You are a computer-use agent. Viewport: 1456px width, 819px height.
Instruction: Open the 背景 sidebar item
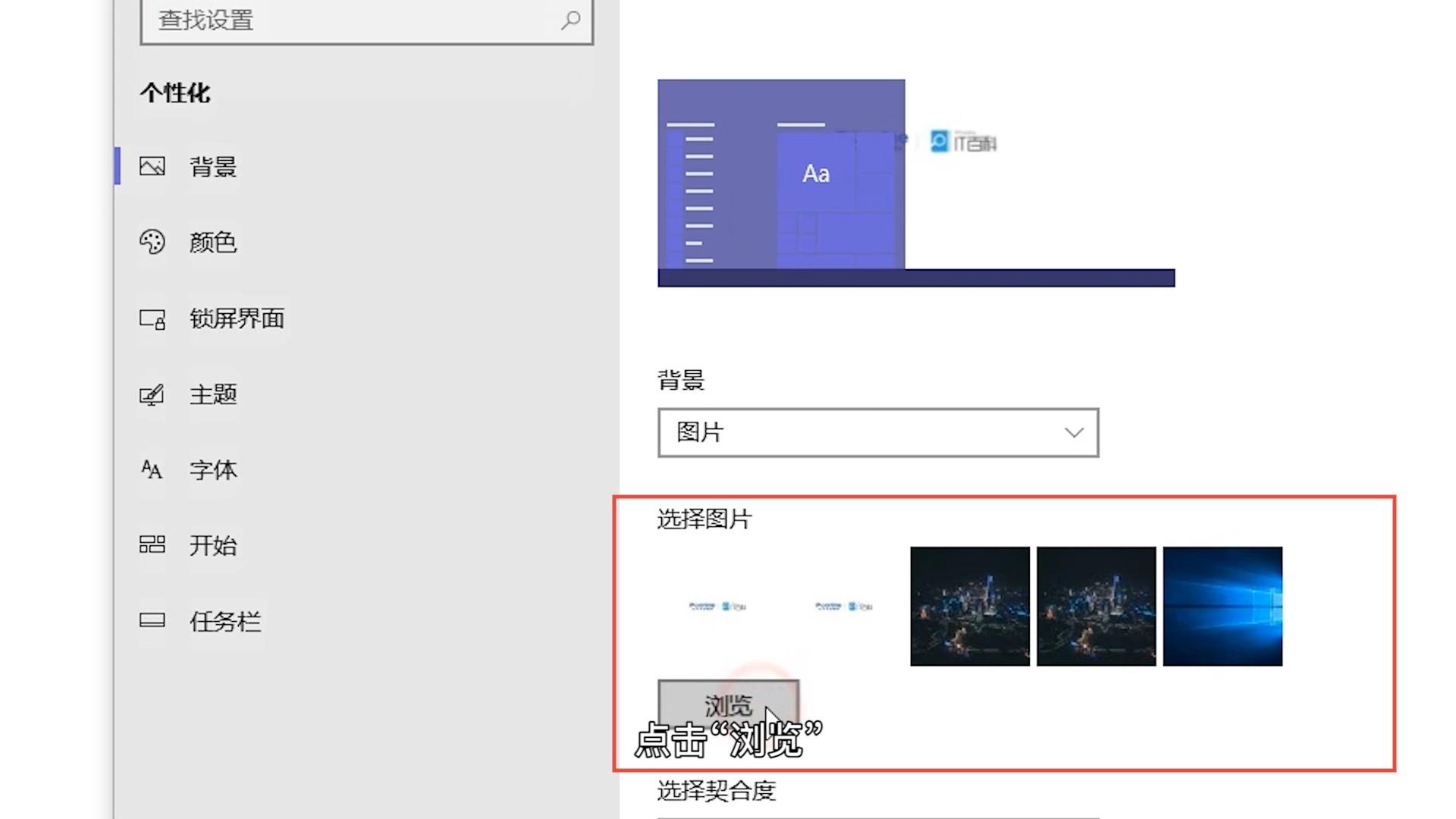tap(213, 166)
